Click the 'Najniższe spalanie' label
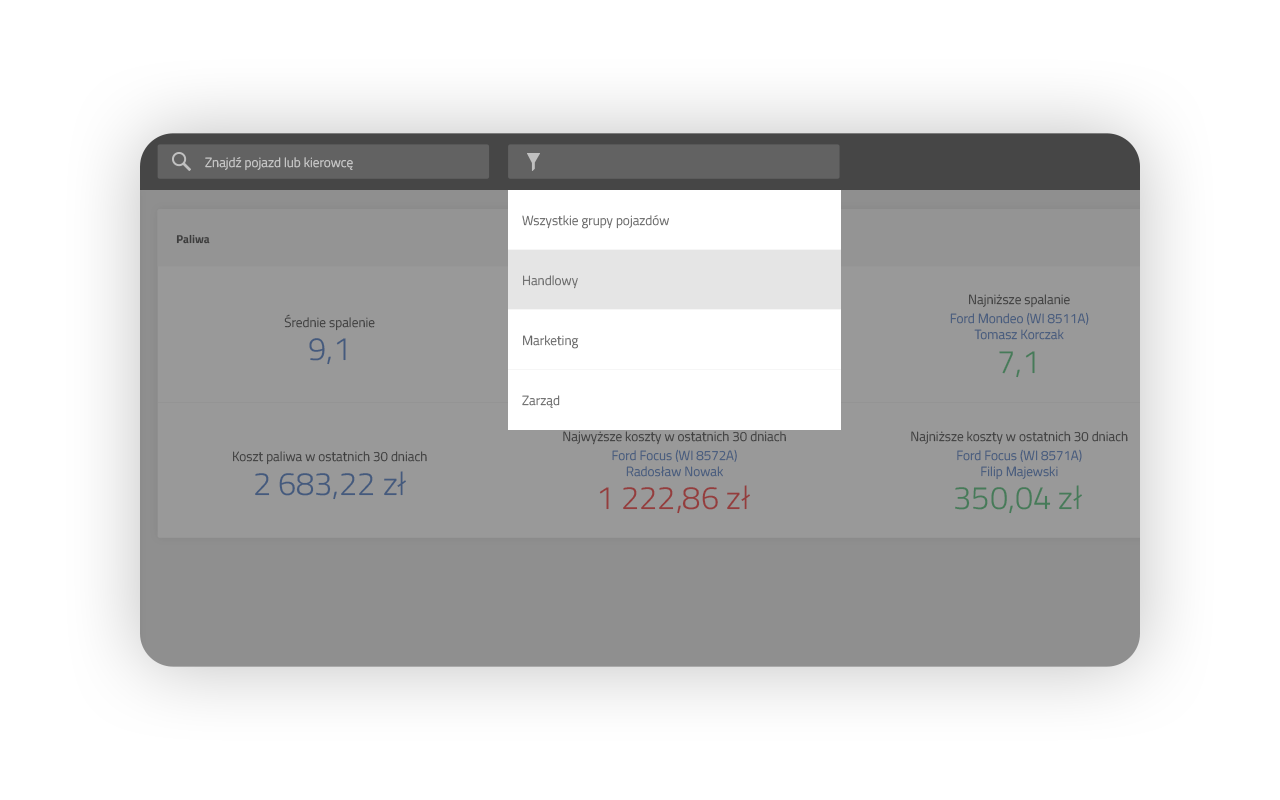 pos(1018,299)
